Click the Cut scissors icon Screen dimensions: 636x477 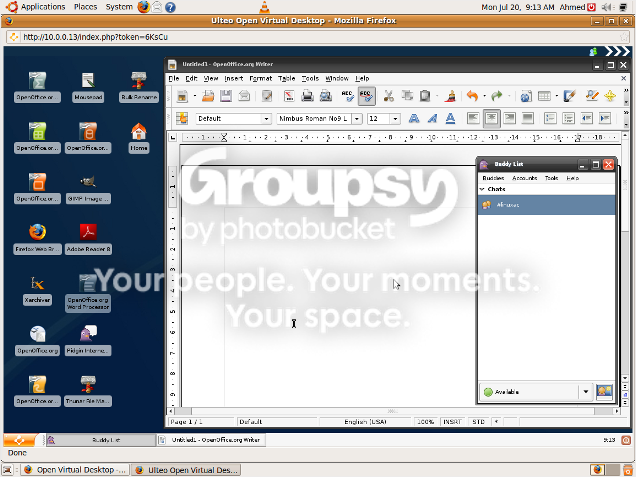(x=388, y=96)
